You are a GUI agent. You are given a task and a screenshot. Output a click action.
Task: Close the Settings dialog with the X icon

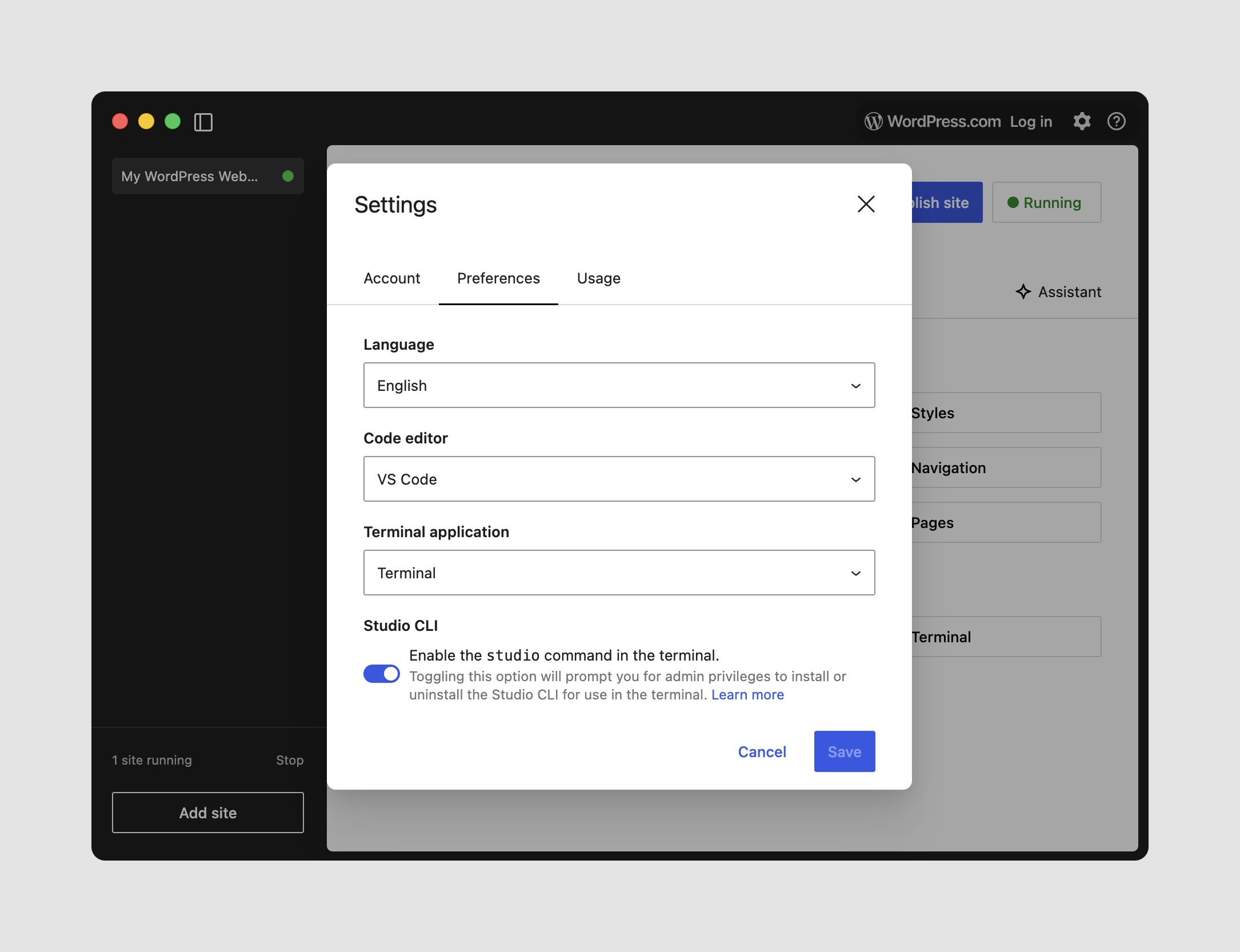pyautogui.click(x=866, y=204)
